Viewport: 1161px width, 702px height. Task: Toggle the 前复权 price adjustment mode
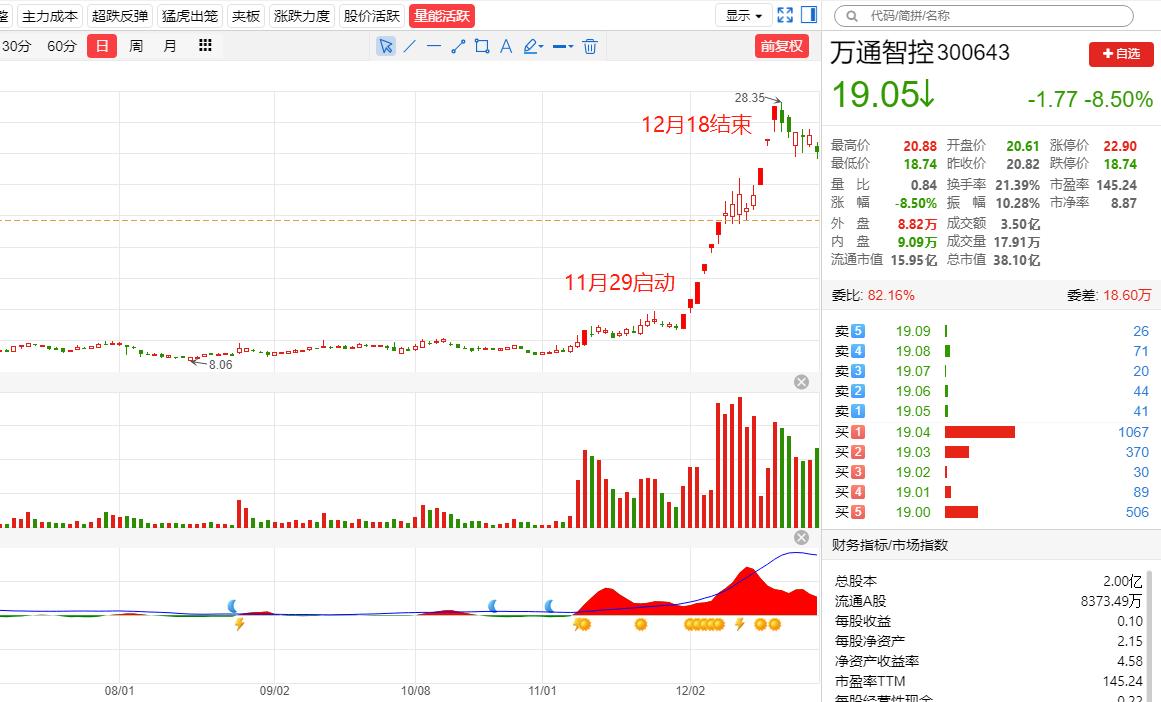point(781,46)
